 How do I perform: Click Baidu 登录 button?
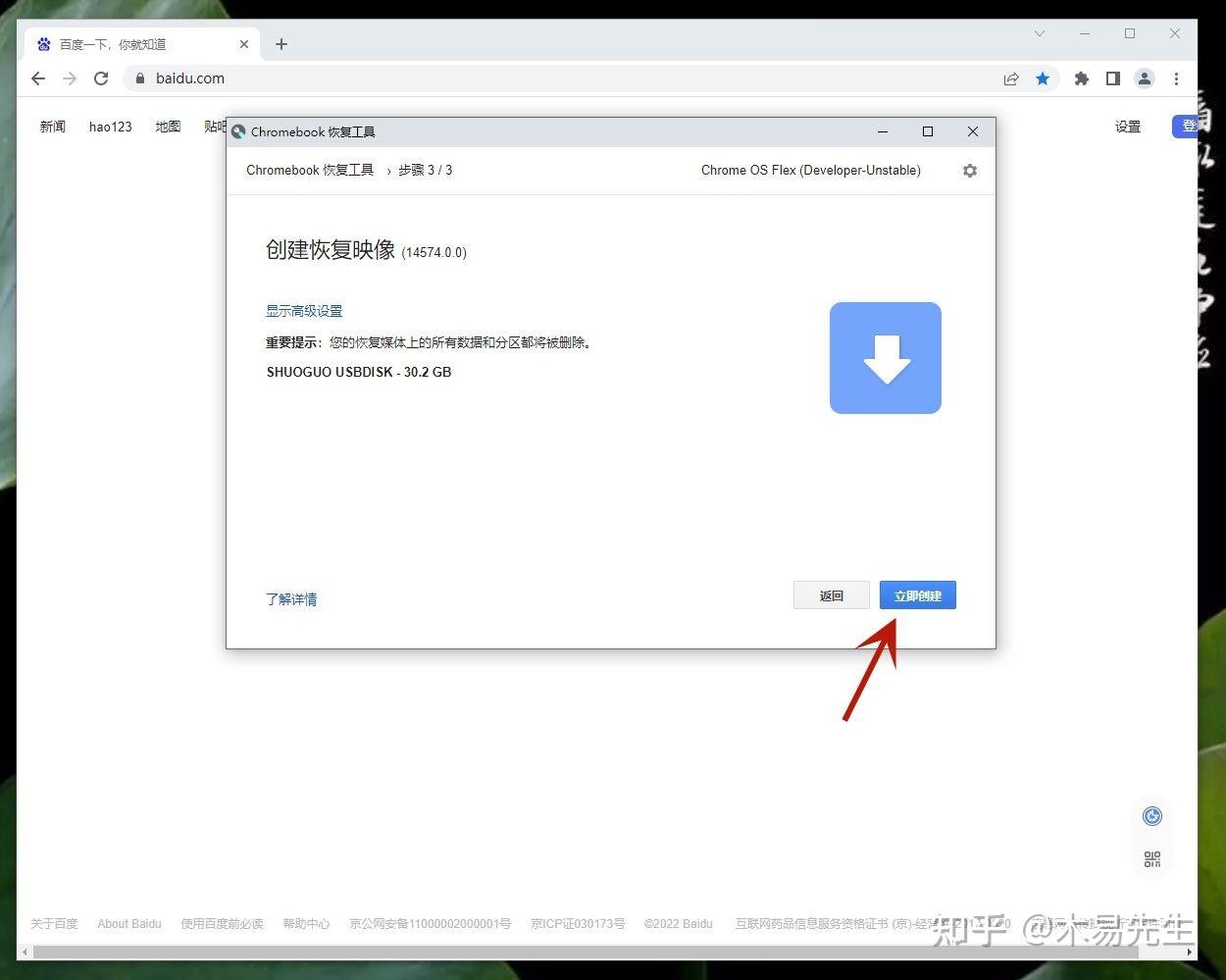pos(1185,126)
